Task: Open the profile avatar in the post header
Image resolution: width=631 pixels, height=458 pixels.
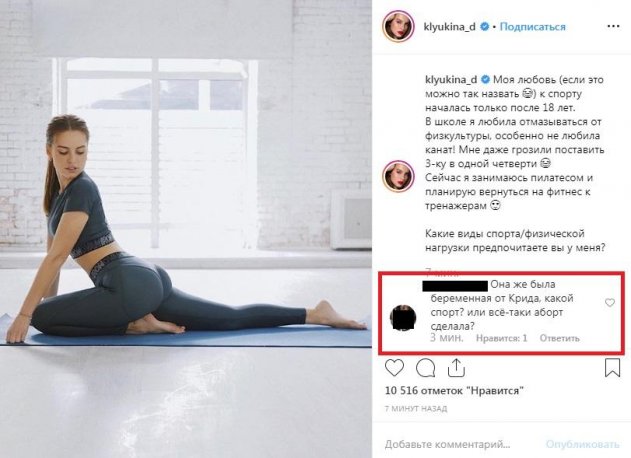Action: coord(397,30)
